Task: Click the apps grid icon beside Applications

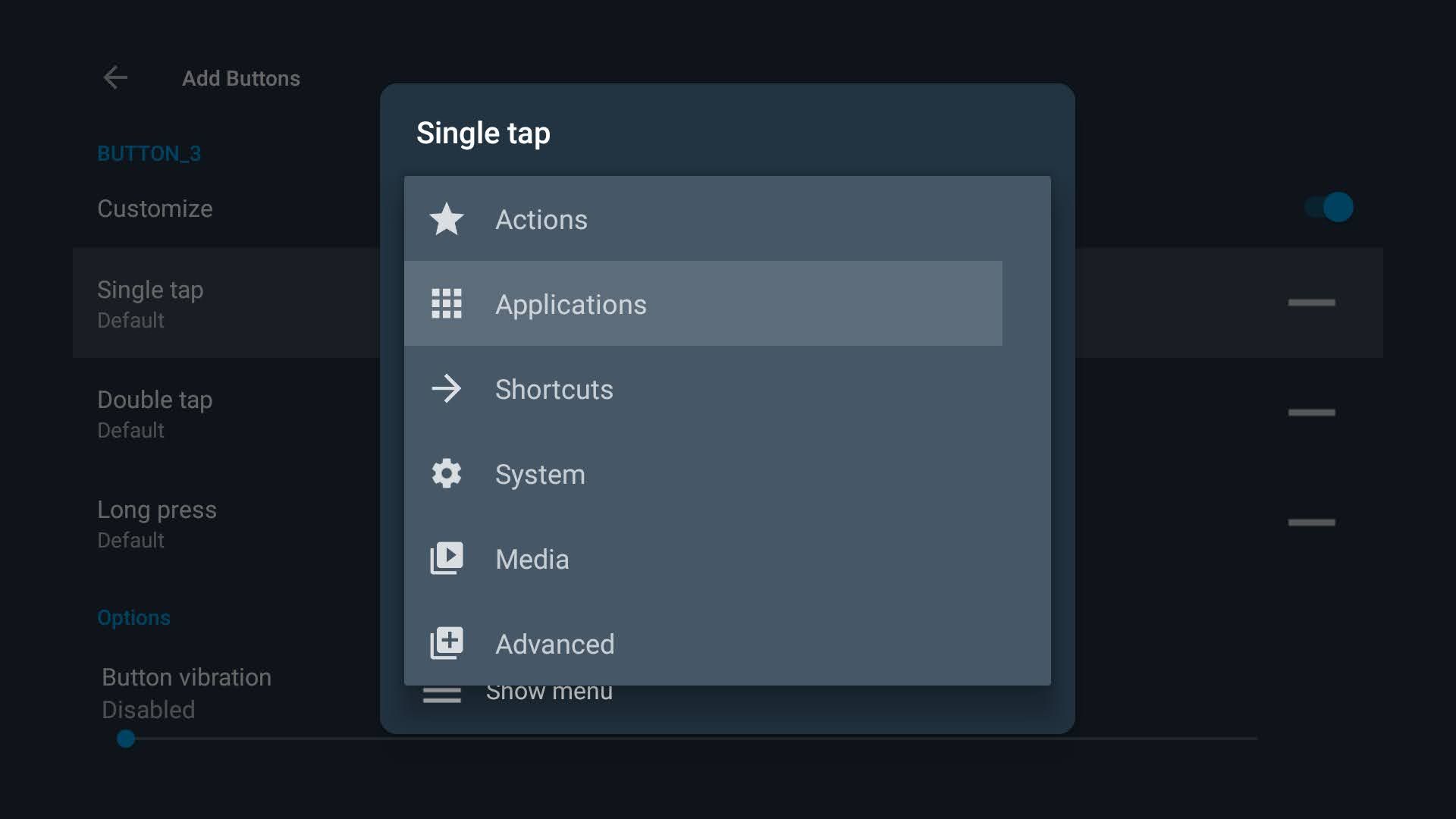Action: click(x=447, y=303)
